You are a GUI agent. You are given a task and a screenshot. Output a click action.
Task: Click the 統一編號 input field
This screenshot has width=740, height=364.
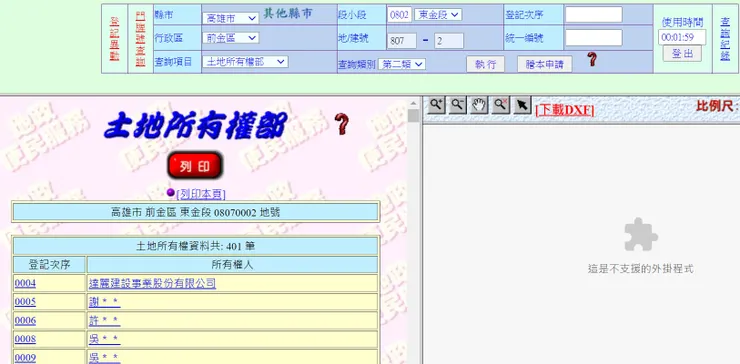594,38
